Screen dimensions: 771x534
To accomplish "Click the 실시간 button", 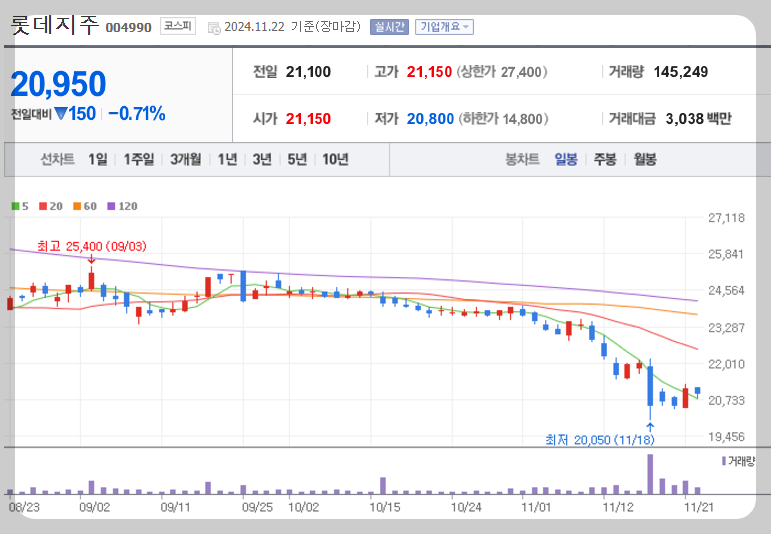I will (389, 27).
